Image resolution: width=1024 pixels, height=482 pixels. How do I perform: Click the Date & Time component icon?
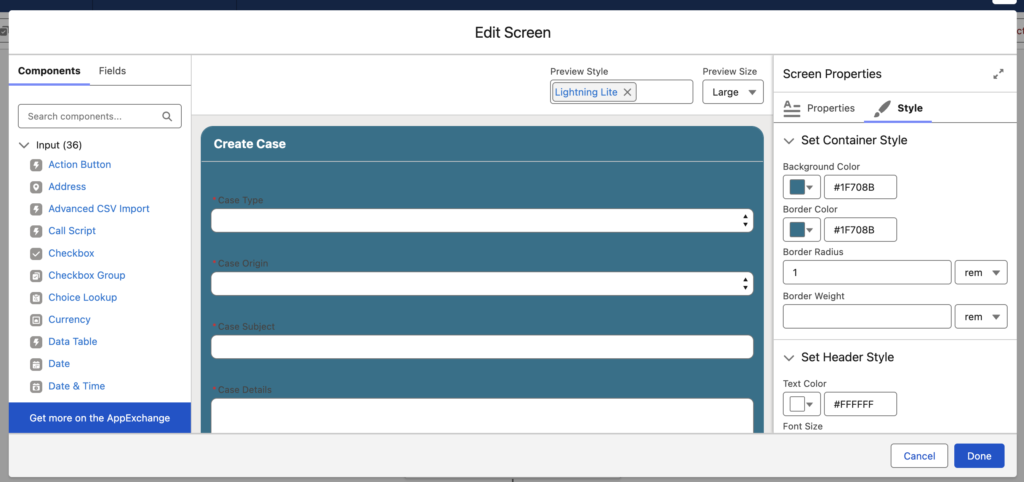(36, 386)
